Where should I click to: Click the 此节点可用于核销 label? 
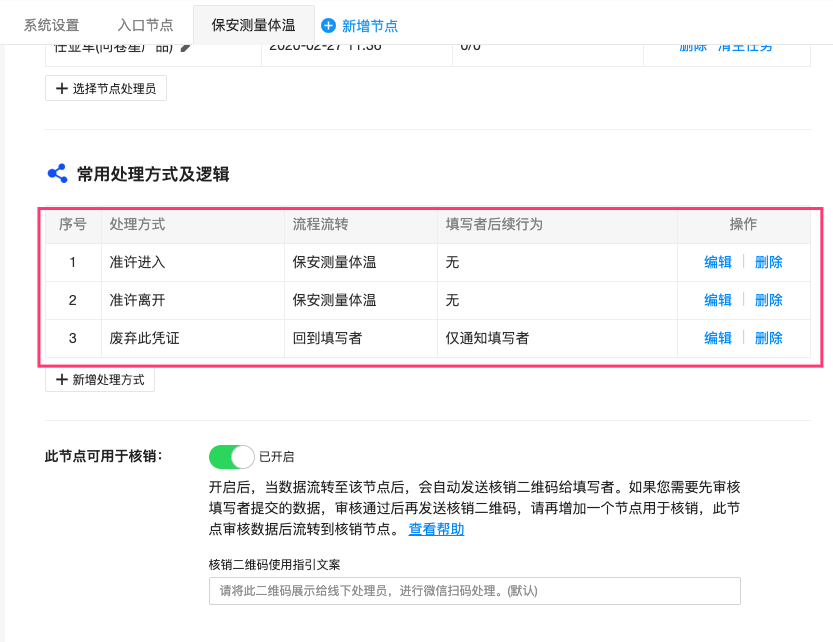(x=104, y=456)
